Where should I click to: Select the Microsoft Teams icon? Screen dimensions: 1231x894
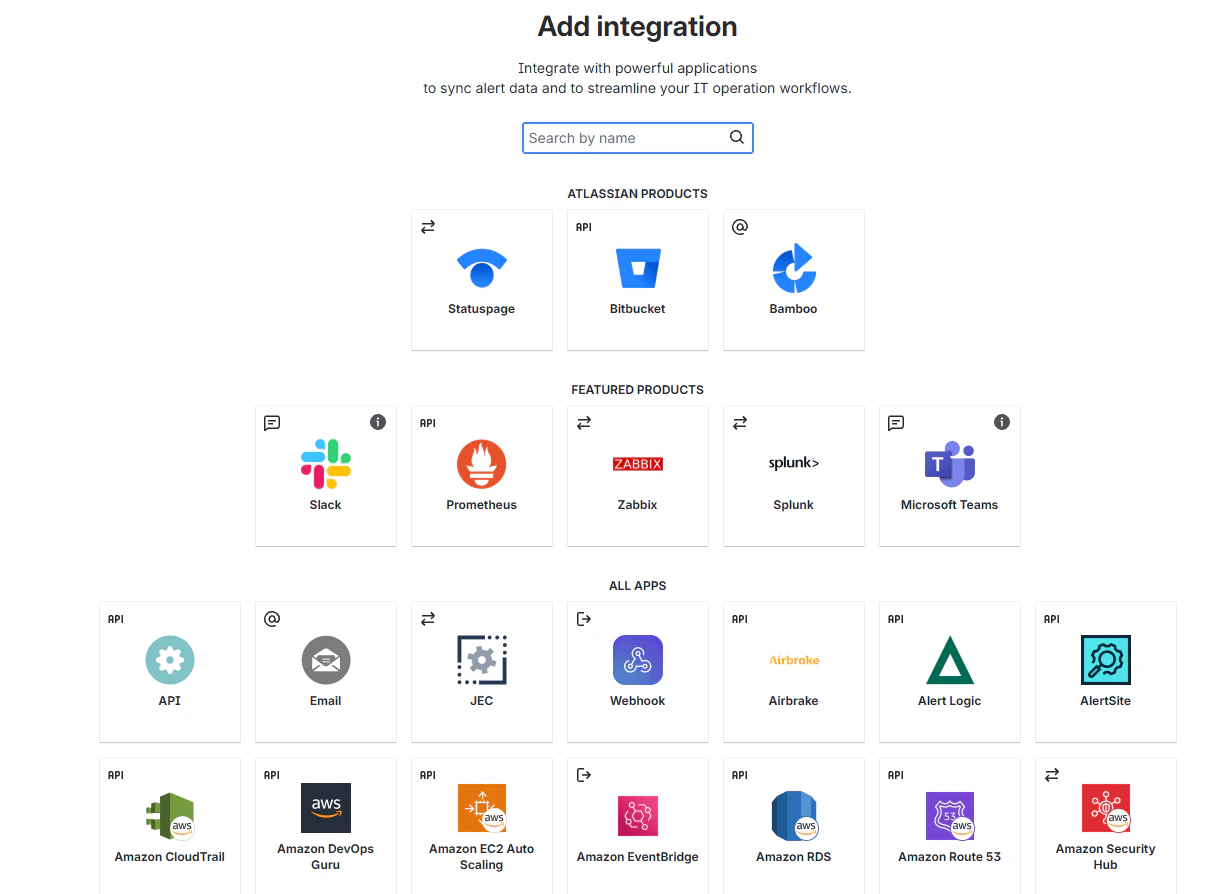coord(950,464)
